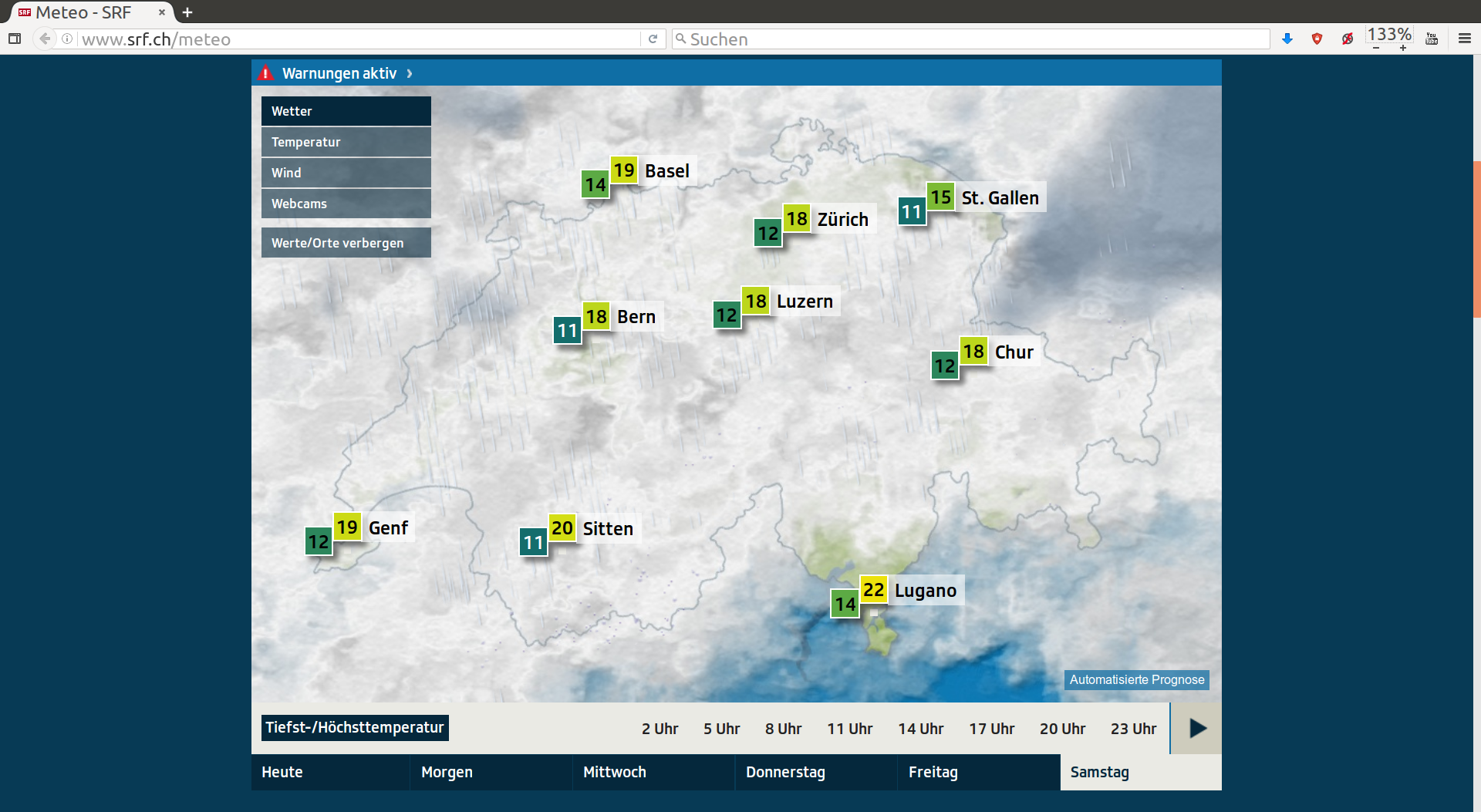This screenshot has width=1481, height=812.
Task: Select the Wetter map layer
Action: 346,111
